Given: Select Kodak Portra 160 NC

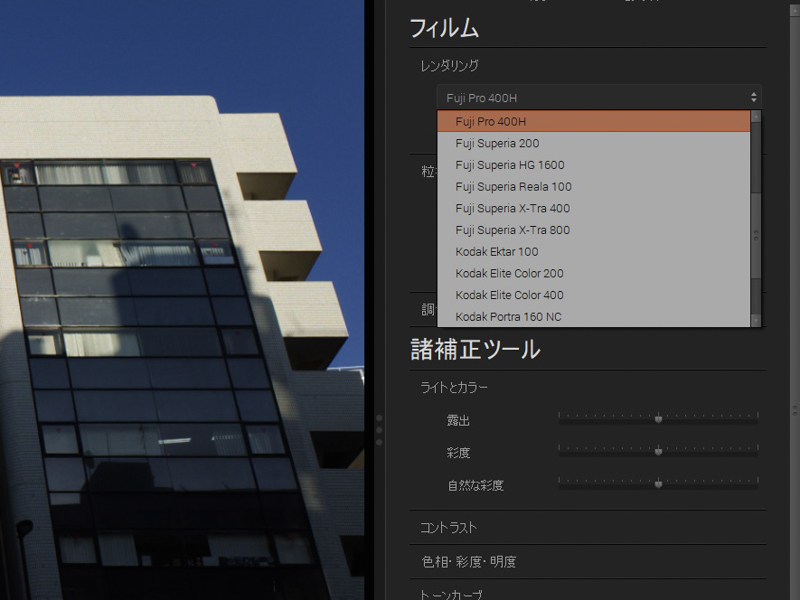Looking at the screenshot, I should (594, 316).
